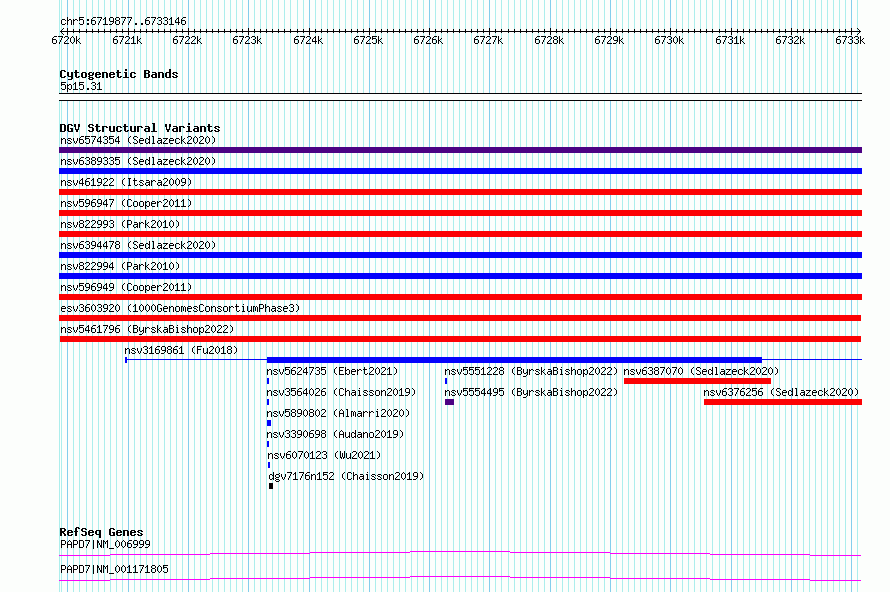Open PAPD7|NM_001171805 gene label
The image size is (890, 592).
click(115, 569)
